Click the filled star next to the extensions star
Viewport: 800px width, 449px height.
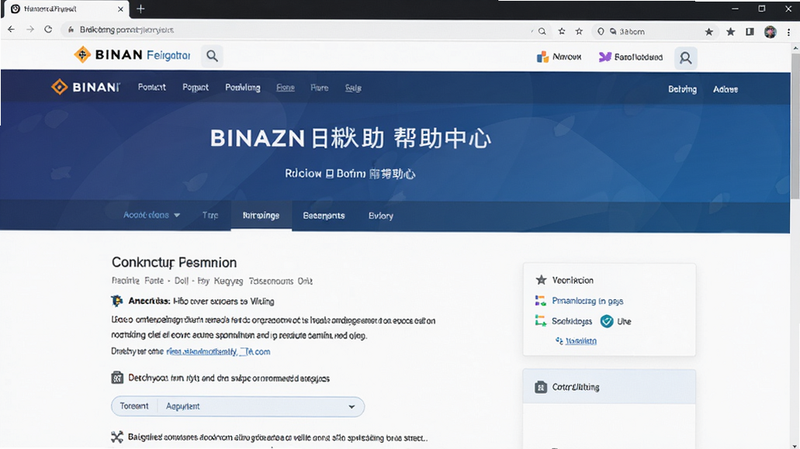[x=709, y=32]
